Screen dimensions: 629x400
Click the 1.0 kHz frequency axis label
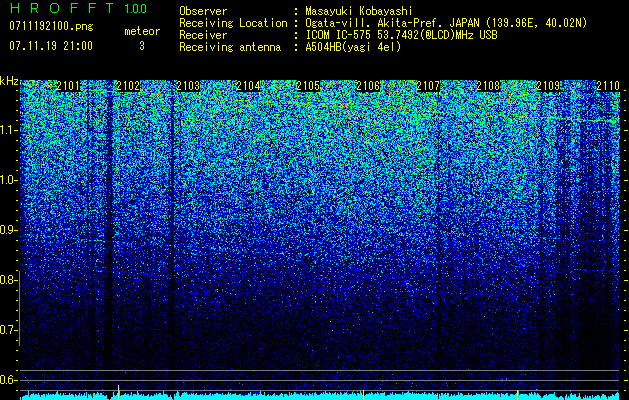(7, 180)
